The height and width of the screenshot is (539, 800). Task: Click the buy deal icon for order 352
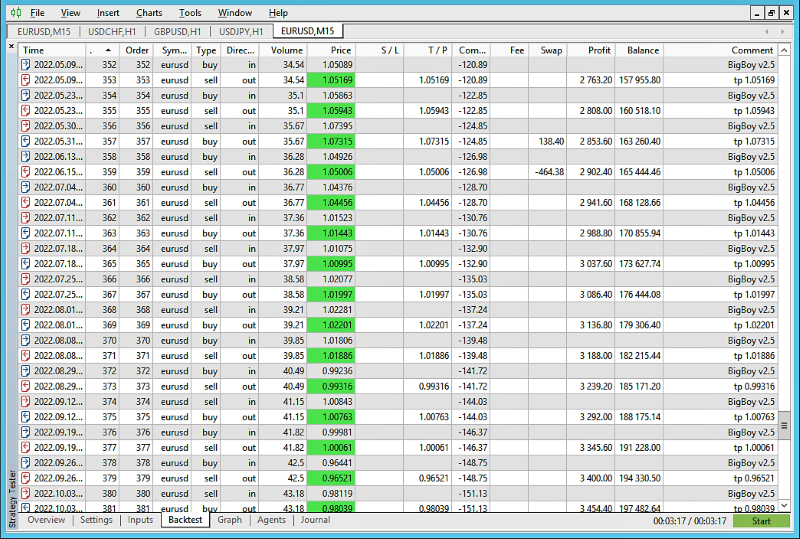(x=26, y=65)
